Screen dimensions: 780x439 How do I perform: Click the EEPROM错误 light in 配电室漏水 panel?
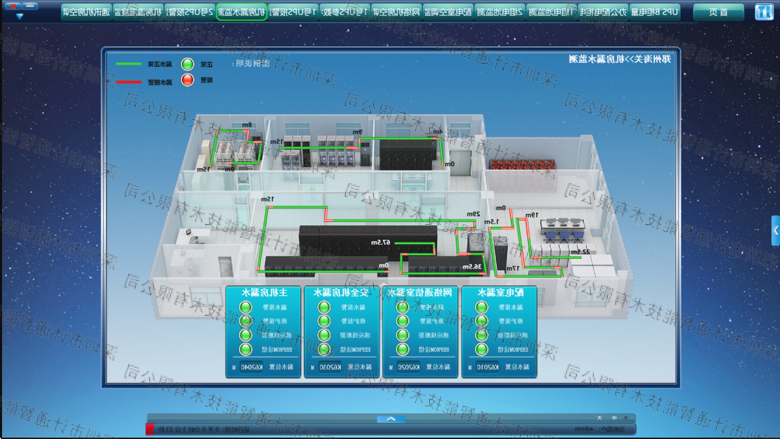[x=481, y=349]
